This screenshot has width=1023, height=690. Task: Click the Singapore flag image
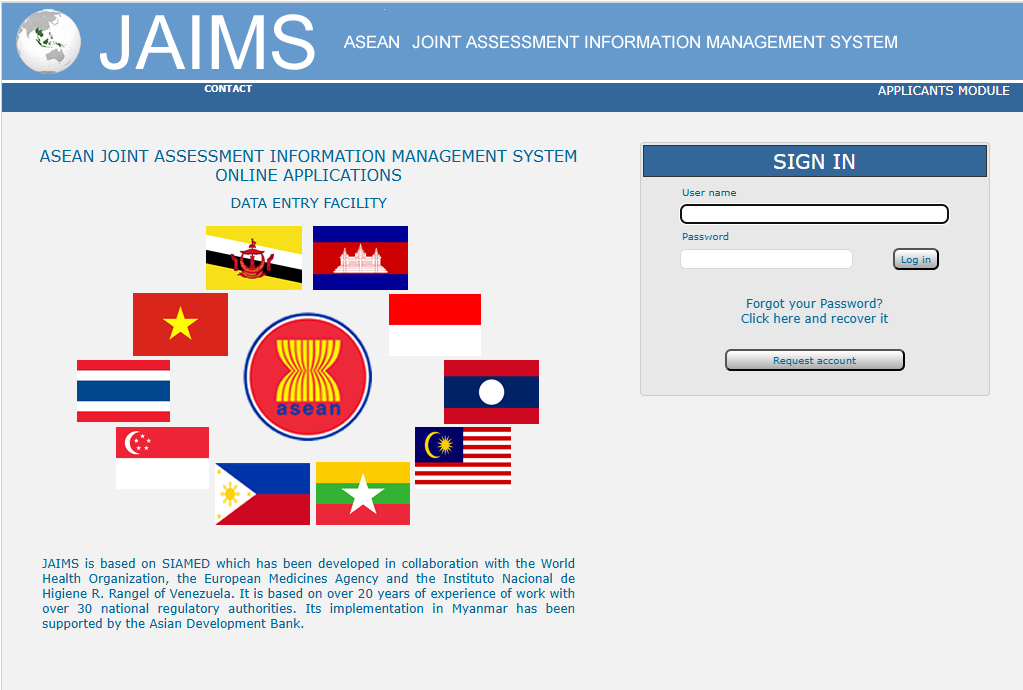pyautogui.click(x=162, y=458)
